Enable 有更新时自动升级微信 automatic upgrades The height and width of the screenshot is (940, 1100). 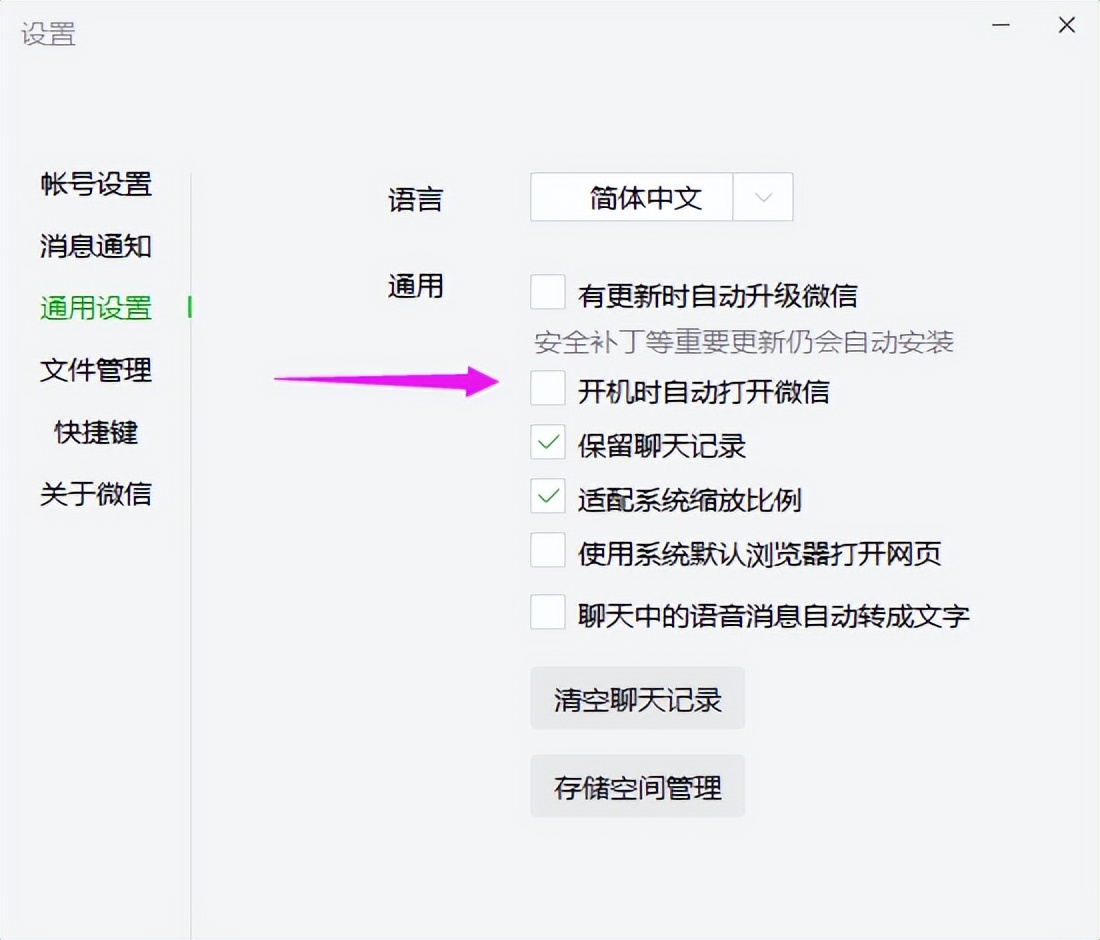[547, 290]
